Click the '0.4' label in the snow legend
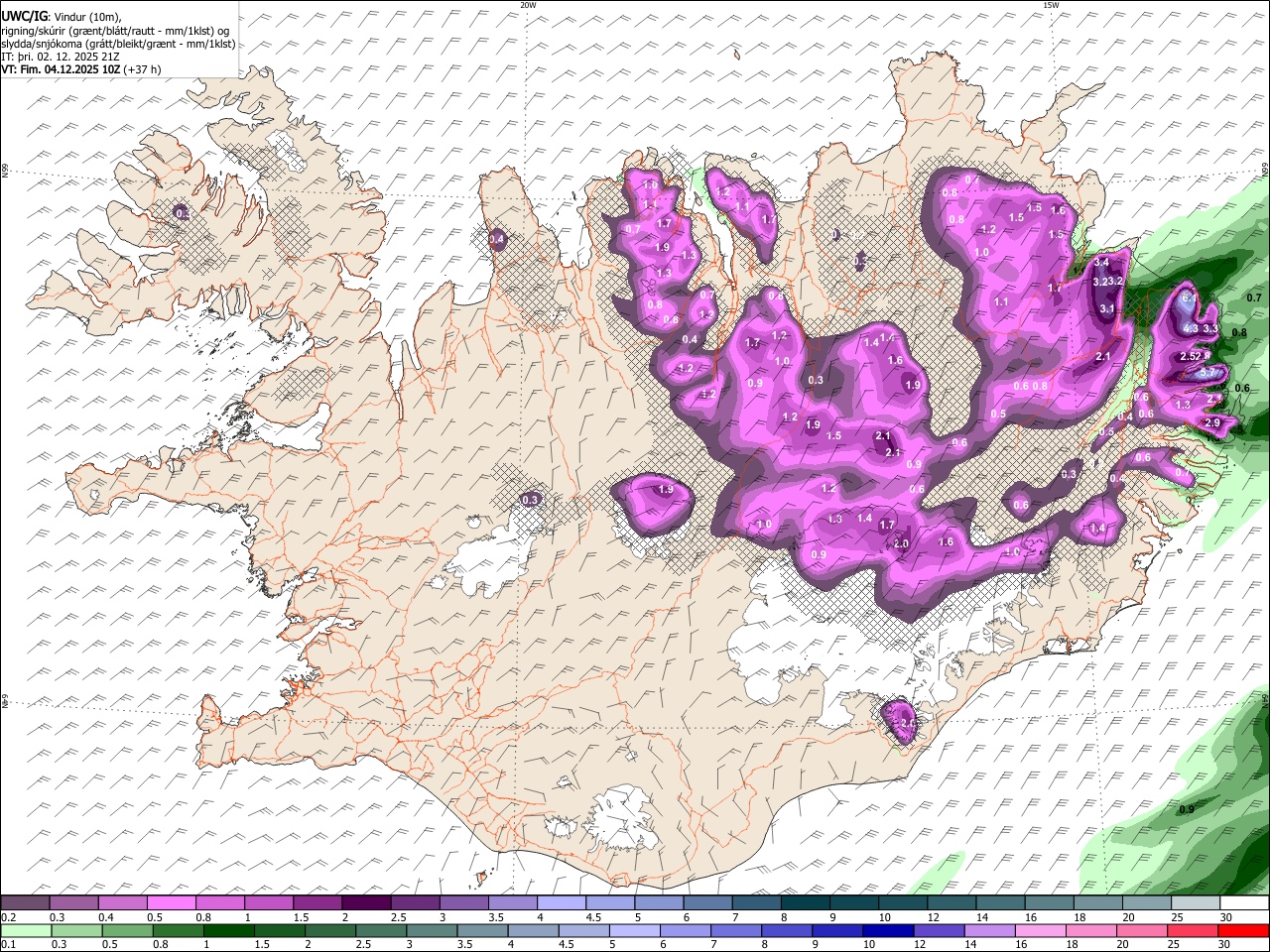Image resolution: width=1270 pixels, height=952 pixels. click(x=106, y=917)
